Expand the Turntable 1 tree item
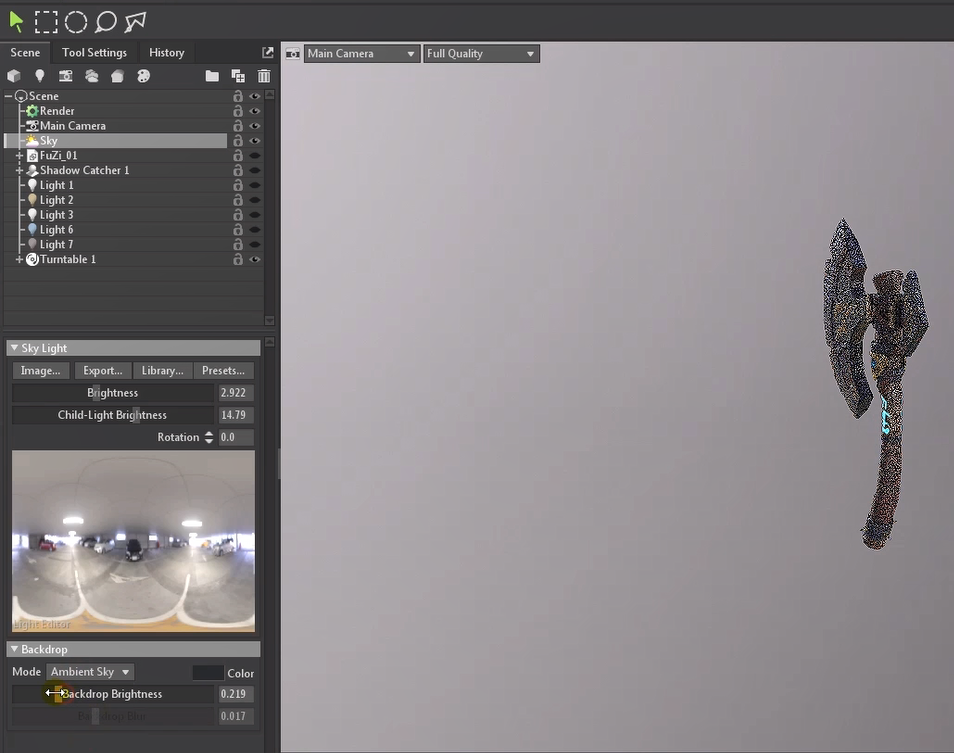 tap(19, 260)
